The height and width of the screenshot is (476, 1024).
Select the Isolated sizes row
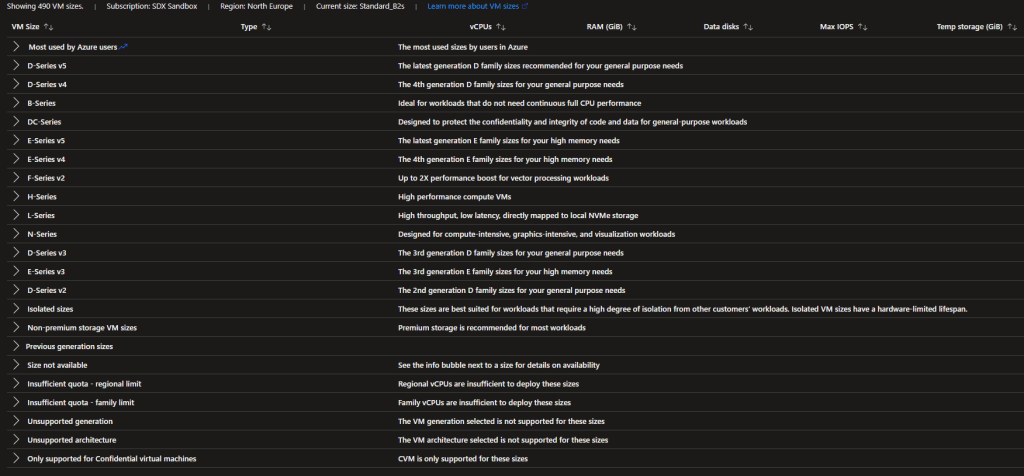coord(50,309)
